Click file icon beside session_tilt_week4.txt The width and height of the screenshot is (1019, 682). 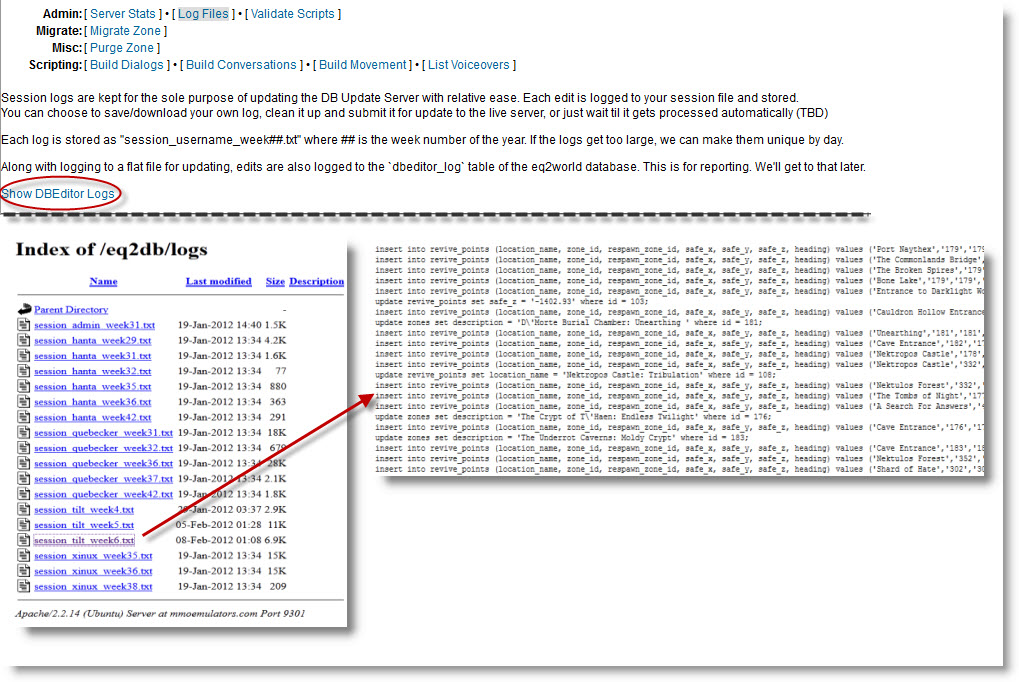tap(24, 509)
